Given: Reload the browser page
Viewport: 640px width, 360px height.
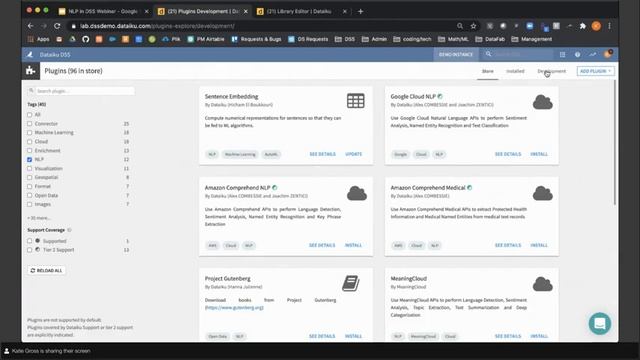Looking at the screenshot, I should (x=57, y=26).
